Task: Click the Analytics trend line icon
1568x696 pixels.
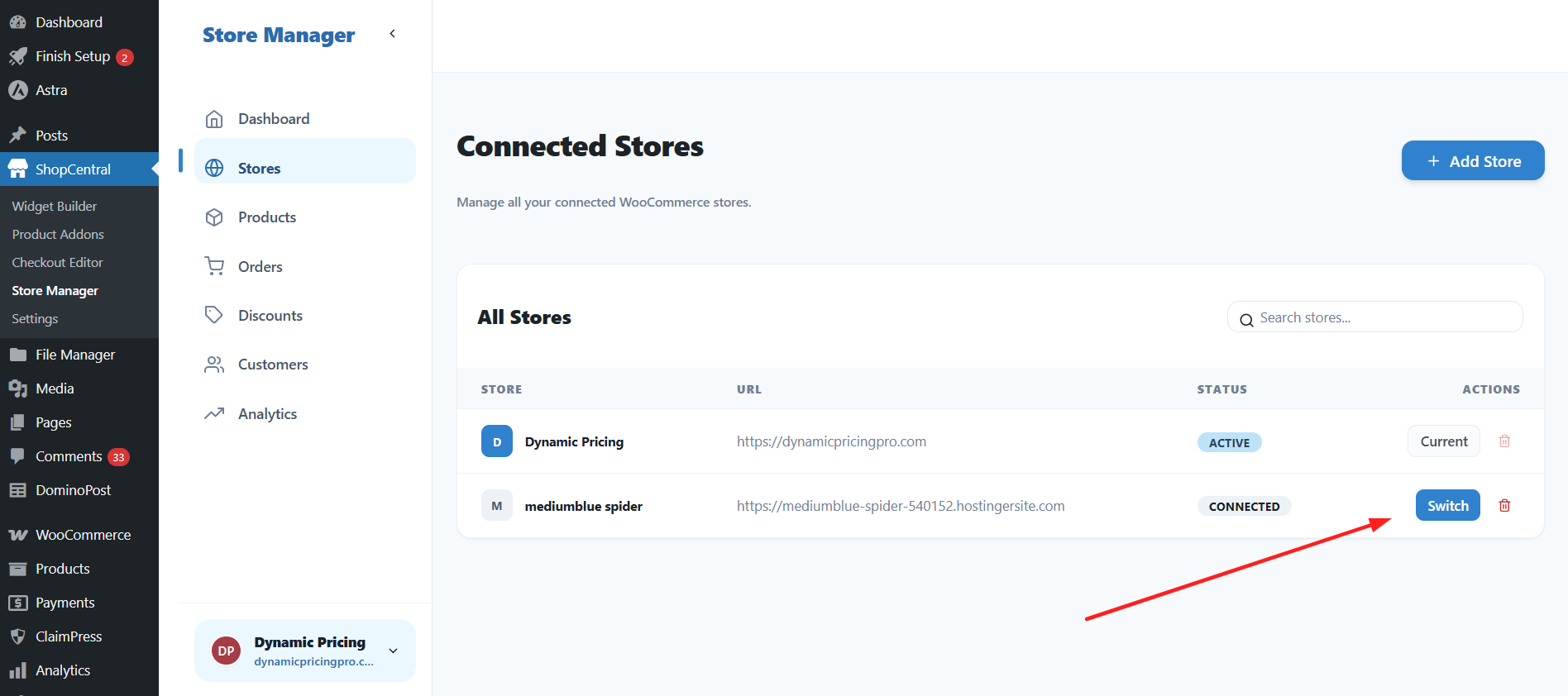Action: [214, 413]
